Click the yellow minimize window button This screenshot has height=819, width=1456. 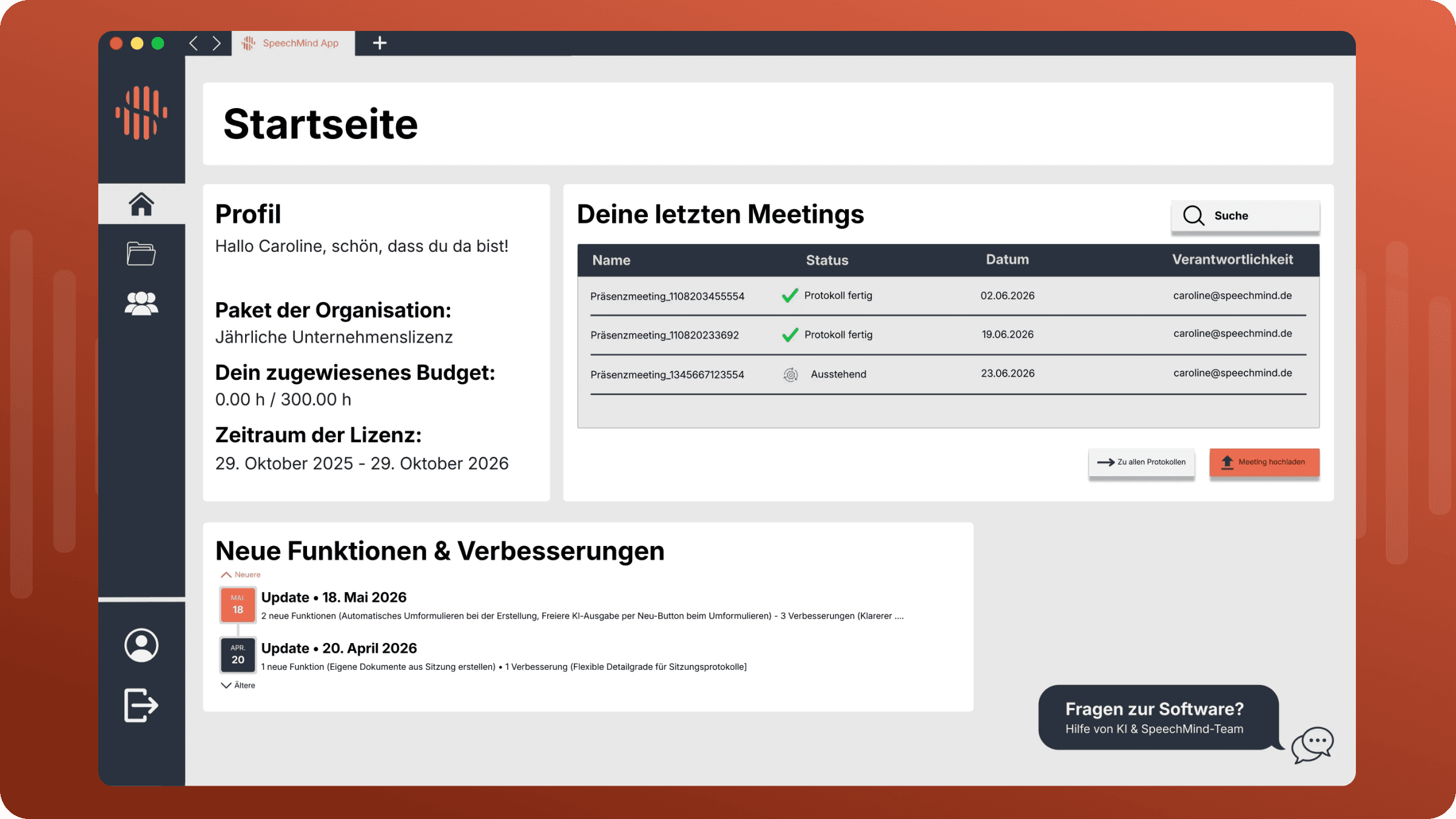coord(137,43)
